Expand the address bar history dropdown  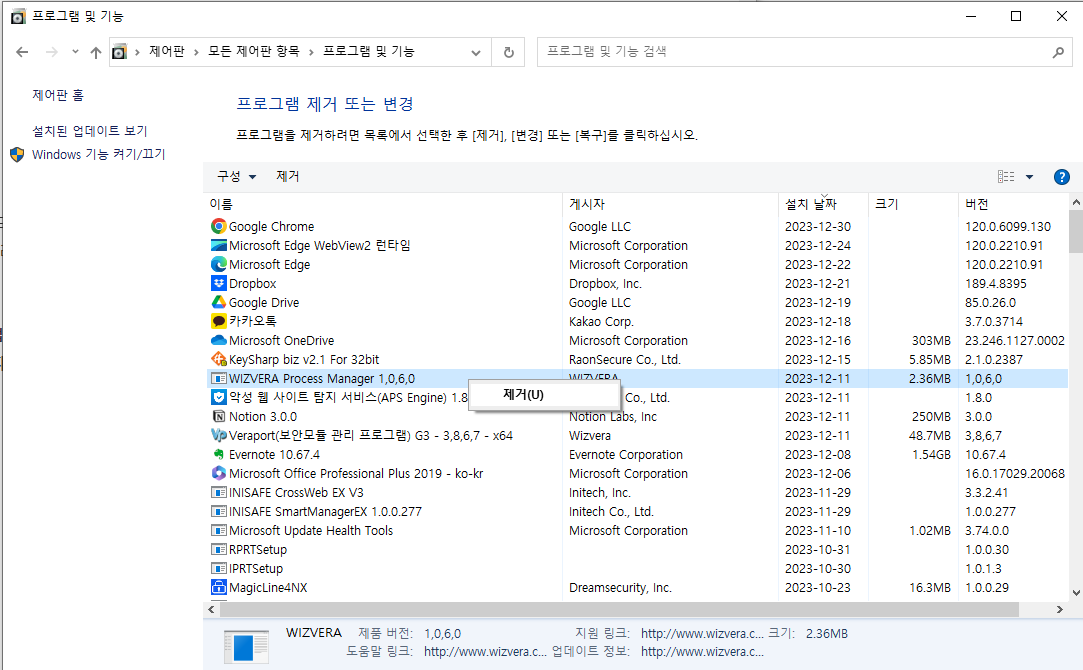point(475,52)
